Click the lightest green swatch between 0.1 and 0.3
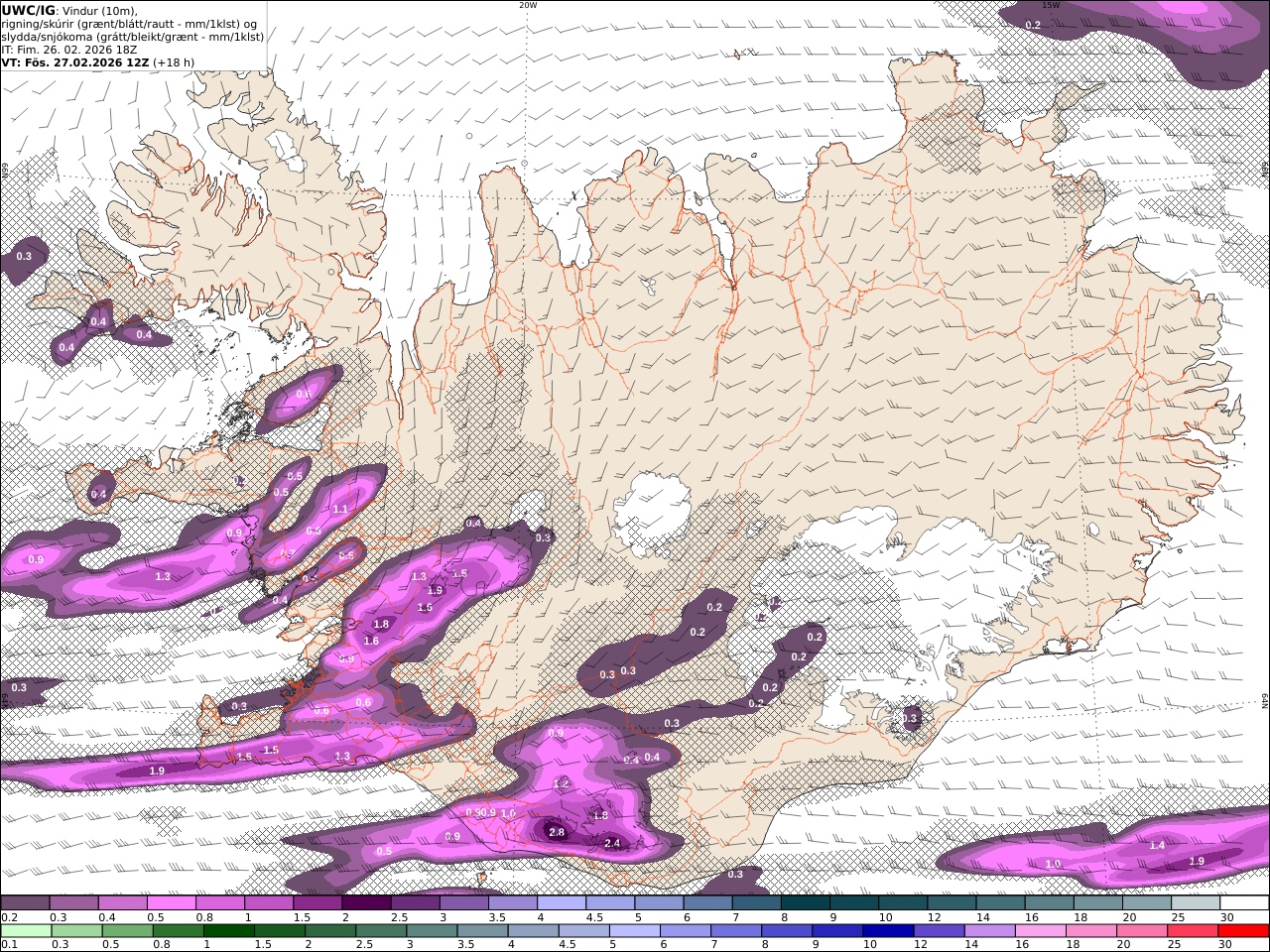 coord(27,931)
